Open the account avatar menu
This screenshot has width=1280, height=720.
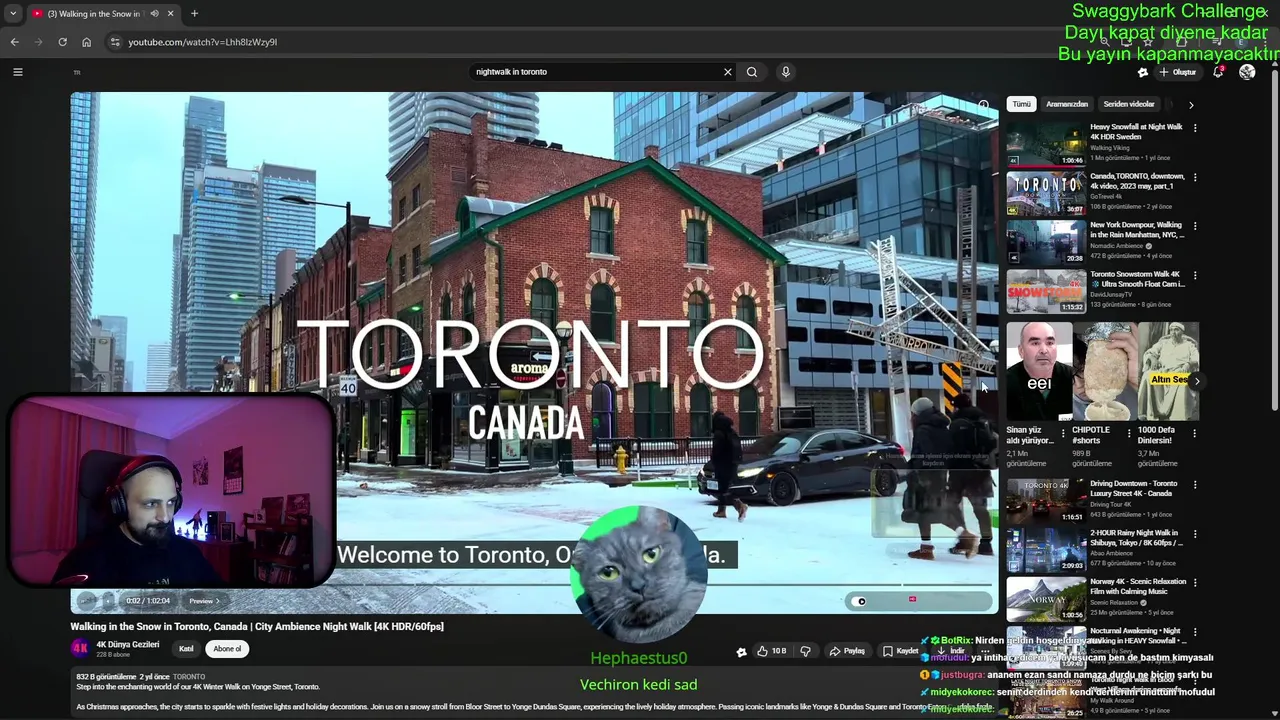1247,72
